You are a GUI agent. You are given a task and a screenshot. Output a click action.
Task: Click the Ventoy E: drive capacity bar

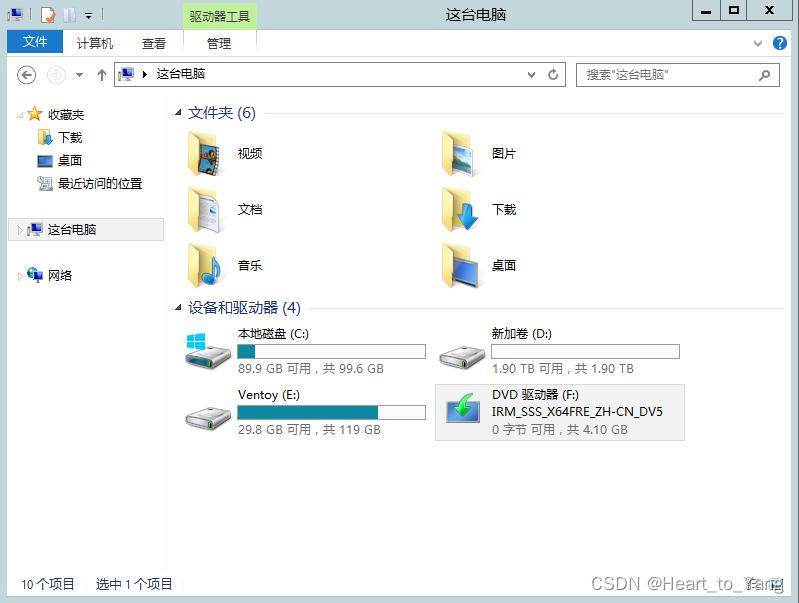point(331,412)
